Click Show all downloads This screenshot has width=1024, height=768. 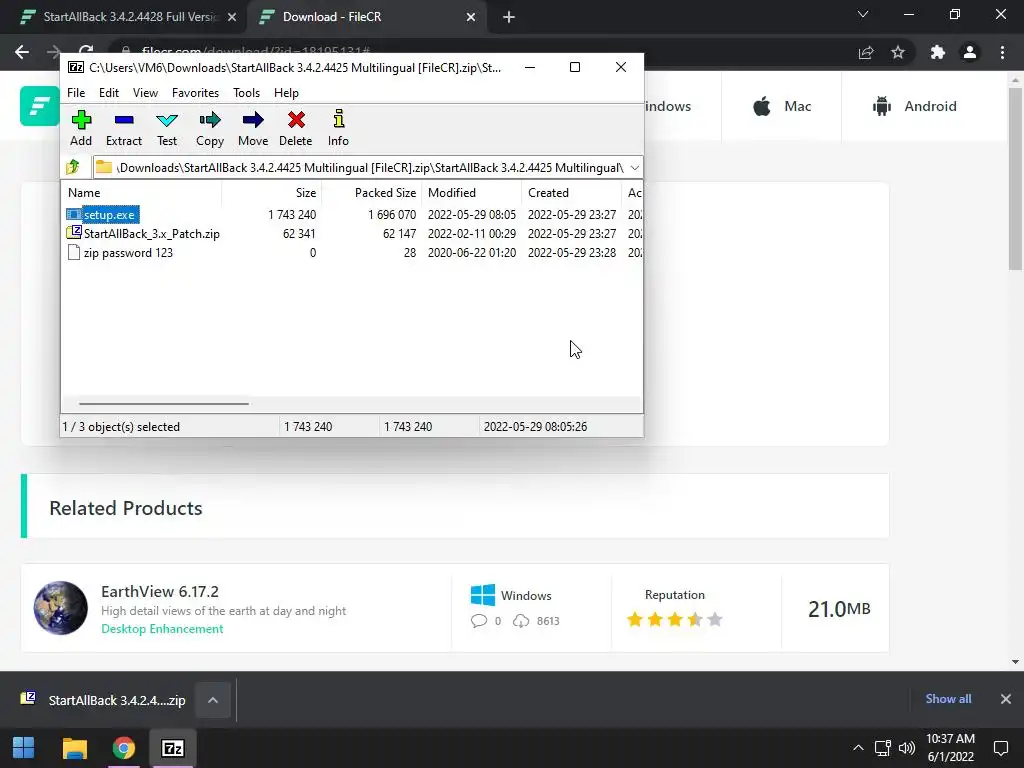[948, 699]
